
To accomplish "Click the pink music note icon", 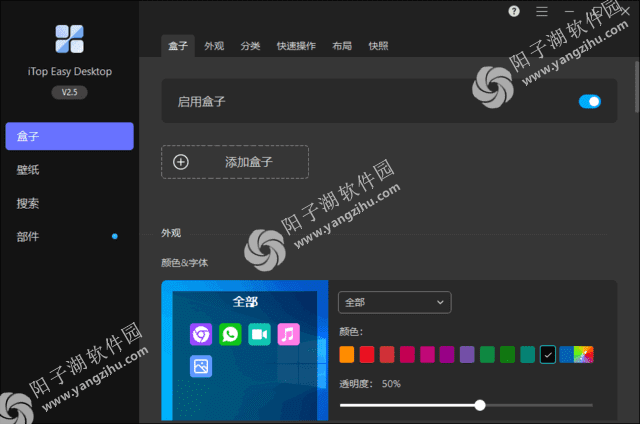I will [289, 334].
